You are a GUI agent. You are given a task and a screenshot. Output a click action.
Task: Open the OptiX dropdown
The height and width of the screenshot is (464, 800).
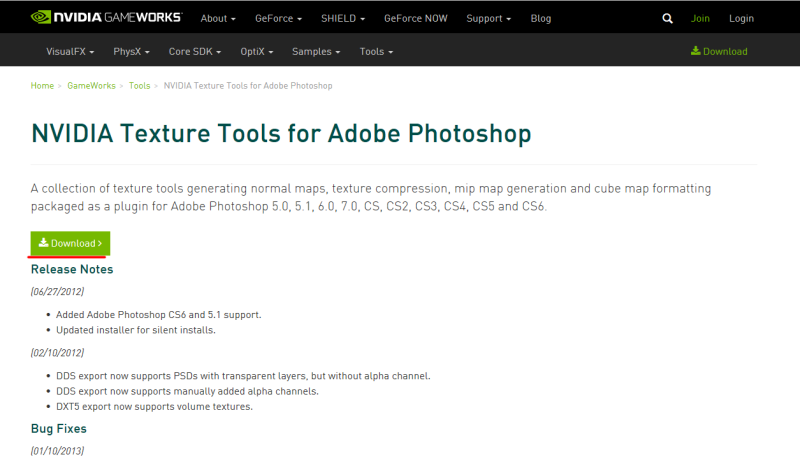(x=257, y=52)
